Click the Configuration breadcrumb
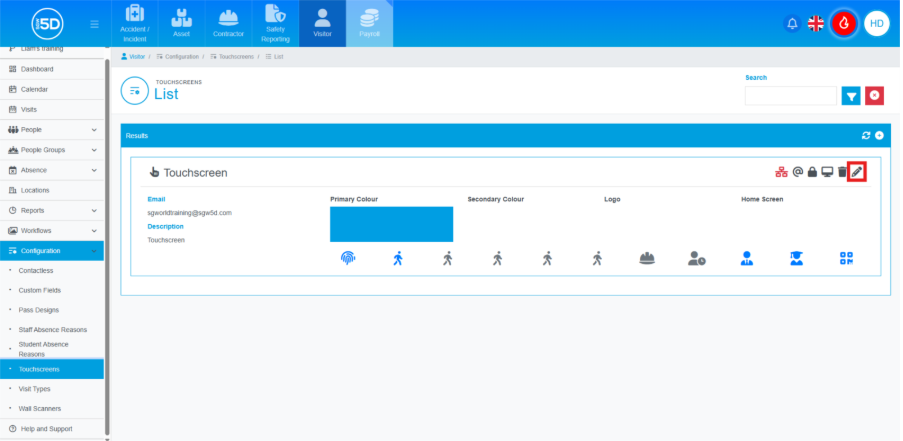Viewport: 903px width, 441px height. point(177,56)
